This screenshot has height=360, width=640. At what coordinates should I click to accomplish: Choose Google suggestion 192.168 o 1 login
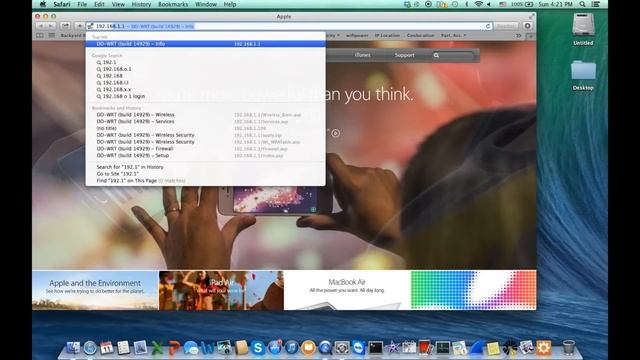pyautogui.click(x=205, y=96)
